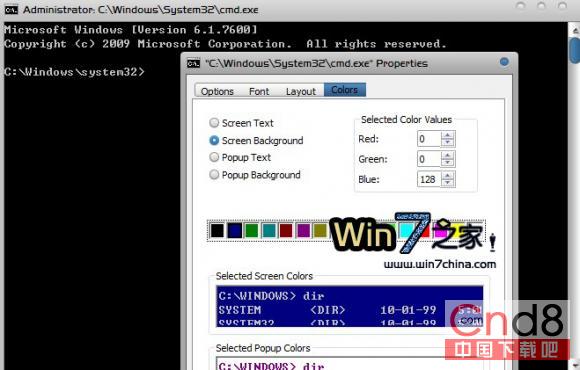Viewport: 580px width, 370px height.
Task: Increase the Blue value with up arrow
Action: [448, 176]
